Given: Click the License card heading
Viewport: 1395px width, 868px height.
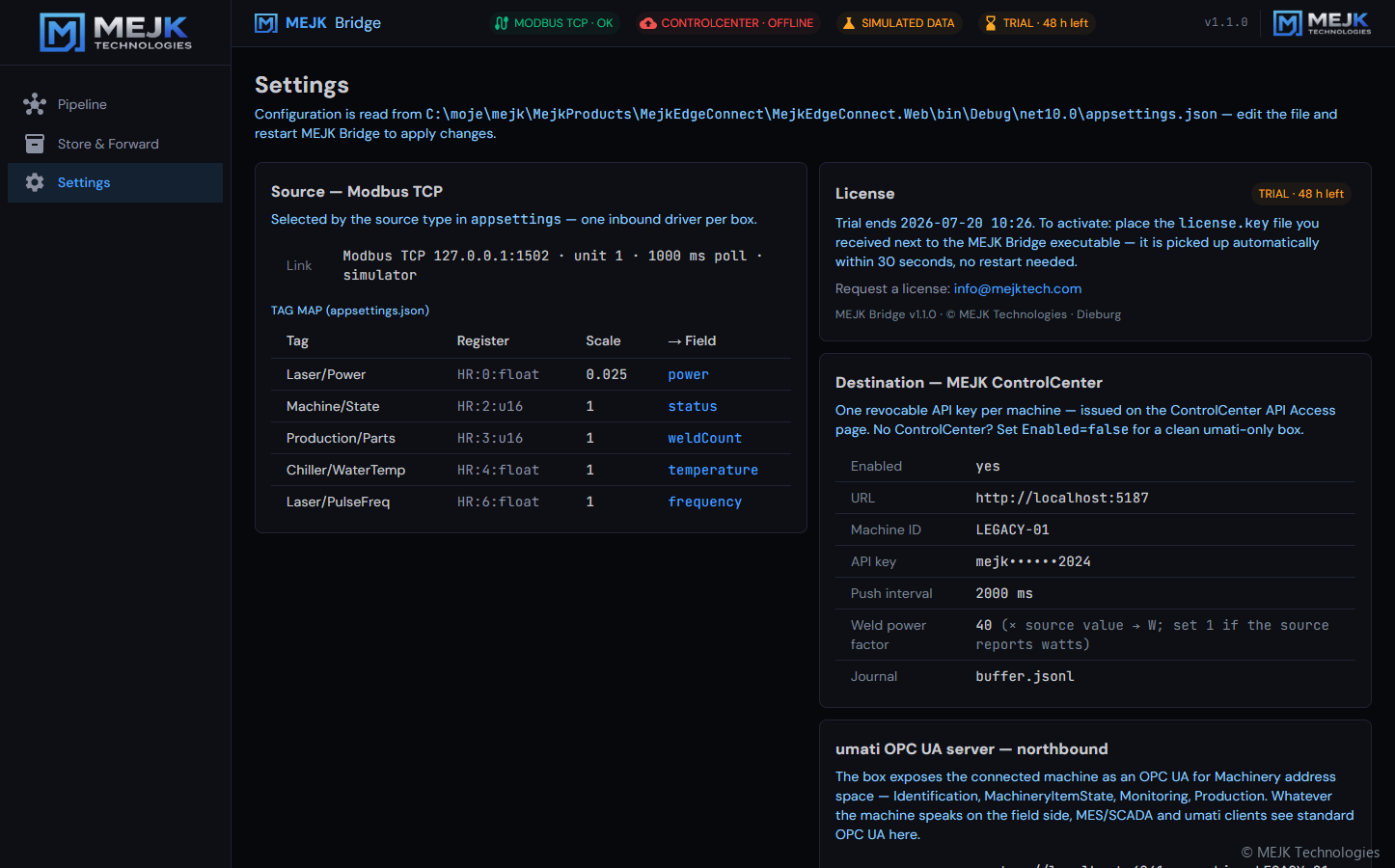Looking at the screenshot, I should (x=864, y=194).
